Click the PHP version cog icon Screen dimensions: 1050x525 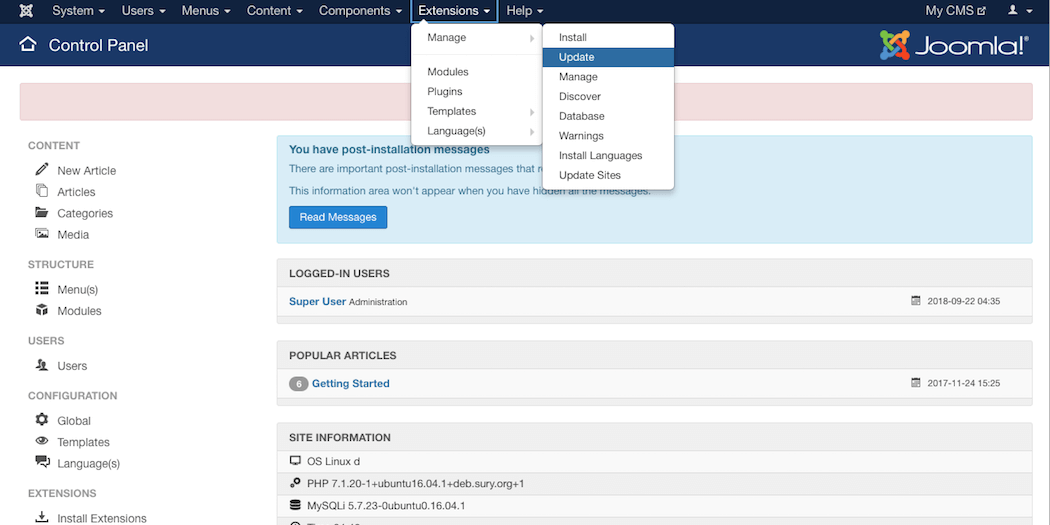click(x=295, y=483)
